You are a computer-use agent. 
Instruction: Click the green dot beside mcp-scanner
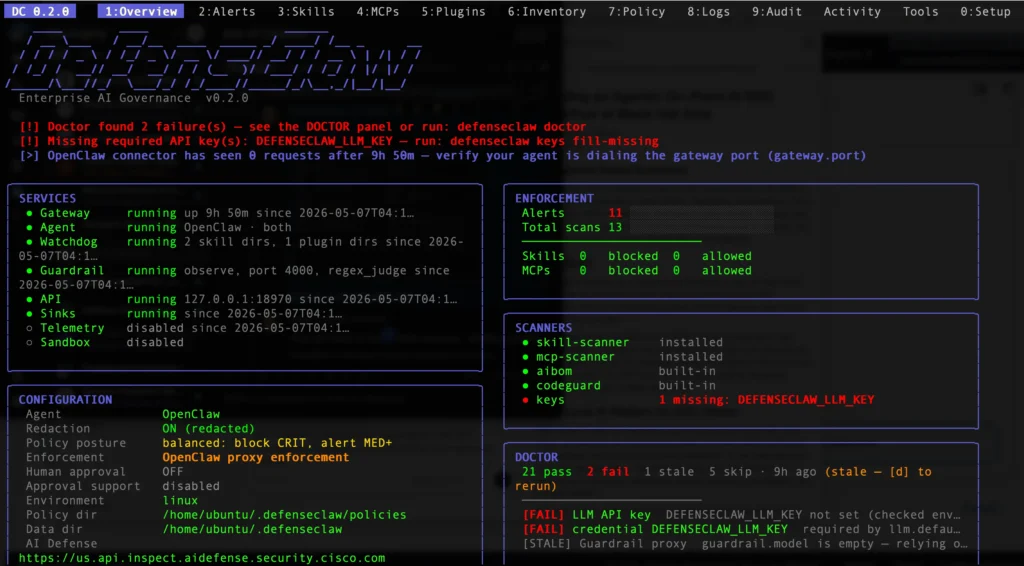coord(526,356)
